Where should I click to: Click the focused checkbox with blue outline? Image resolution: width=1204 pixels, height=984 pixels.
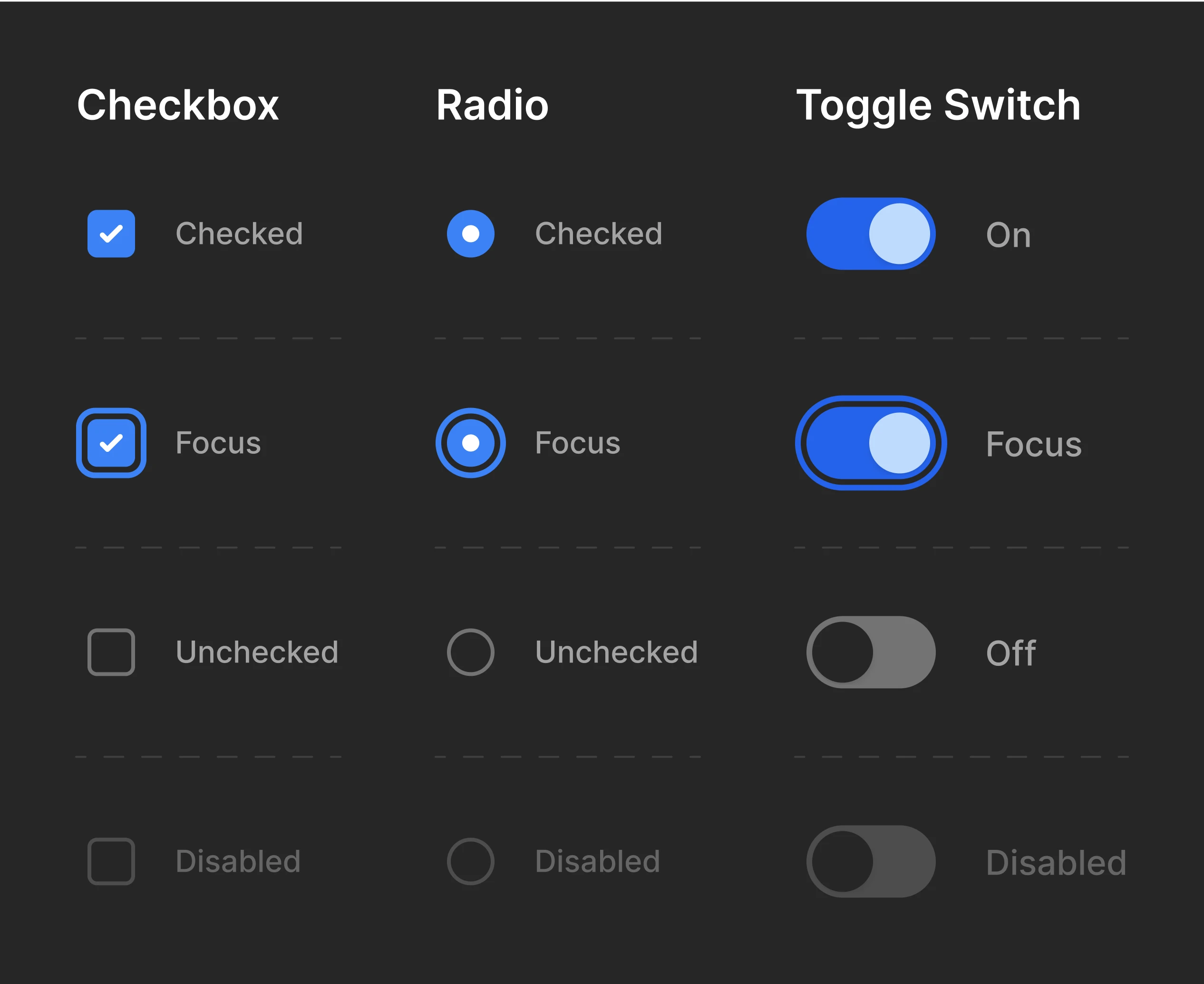pos(111,443)
